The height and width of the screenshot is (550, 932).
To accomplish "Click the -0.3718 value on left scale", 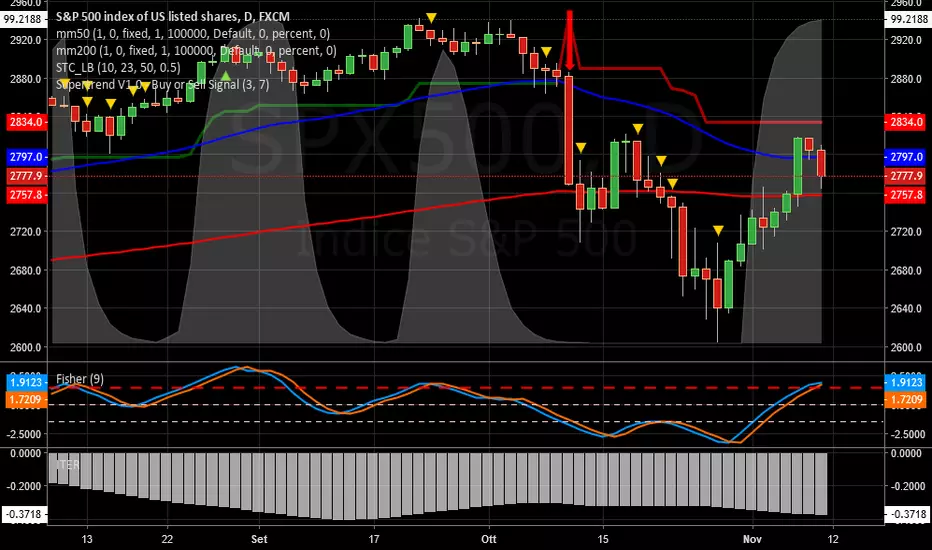I will click(x=25, y=514).
